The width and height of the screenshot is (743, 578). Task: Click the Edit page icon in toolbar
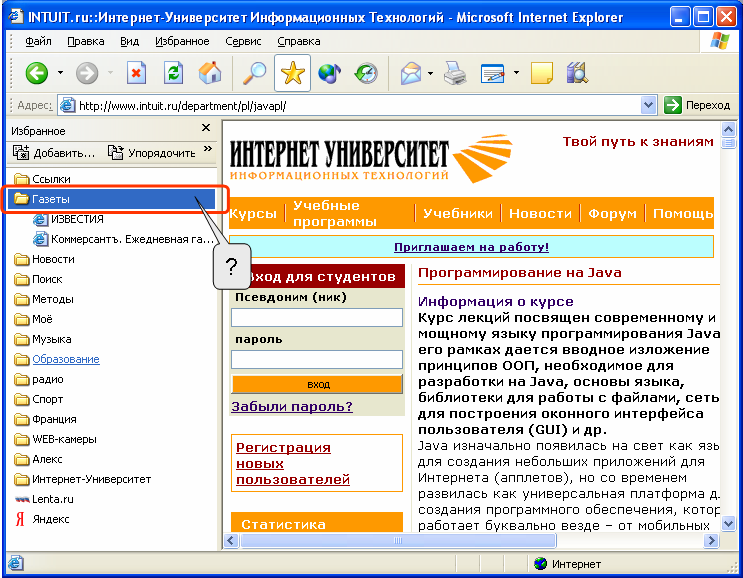493,73
